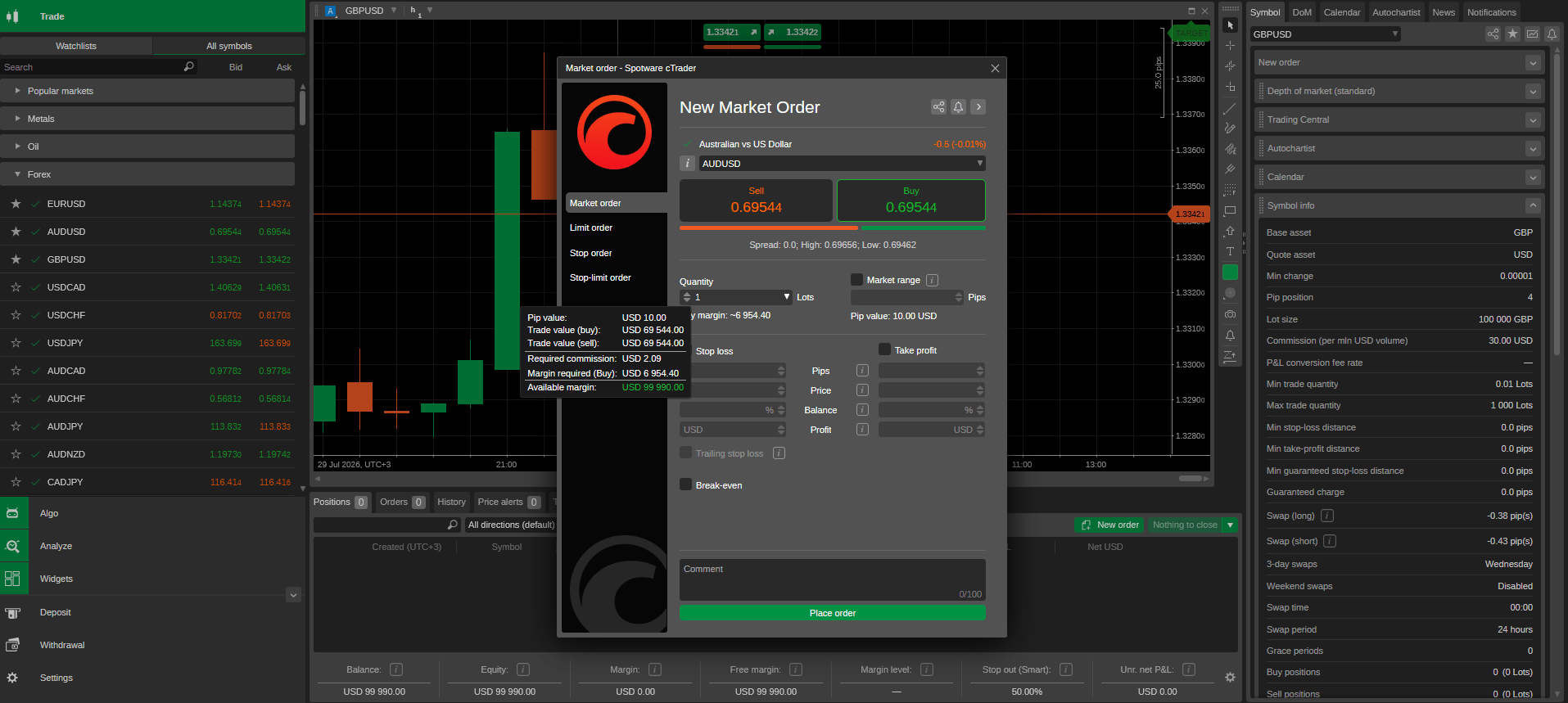The width and height of the screenshot is (1568, 703).
Task: Select Stop-limit order type
Action: coord(600,277)
